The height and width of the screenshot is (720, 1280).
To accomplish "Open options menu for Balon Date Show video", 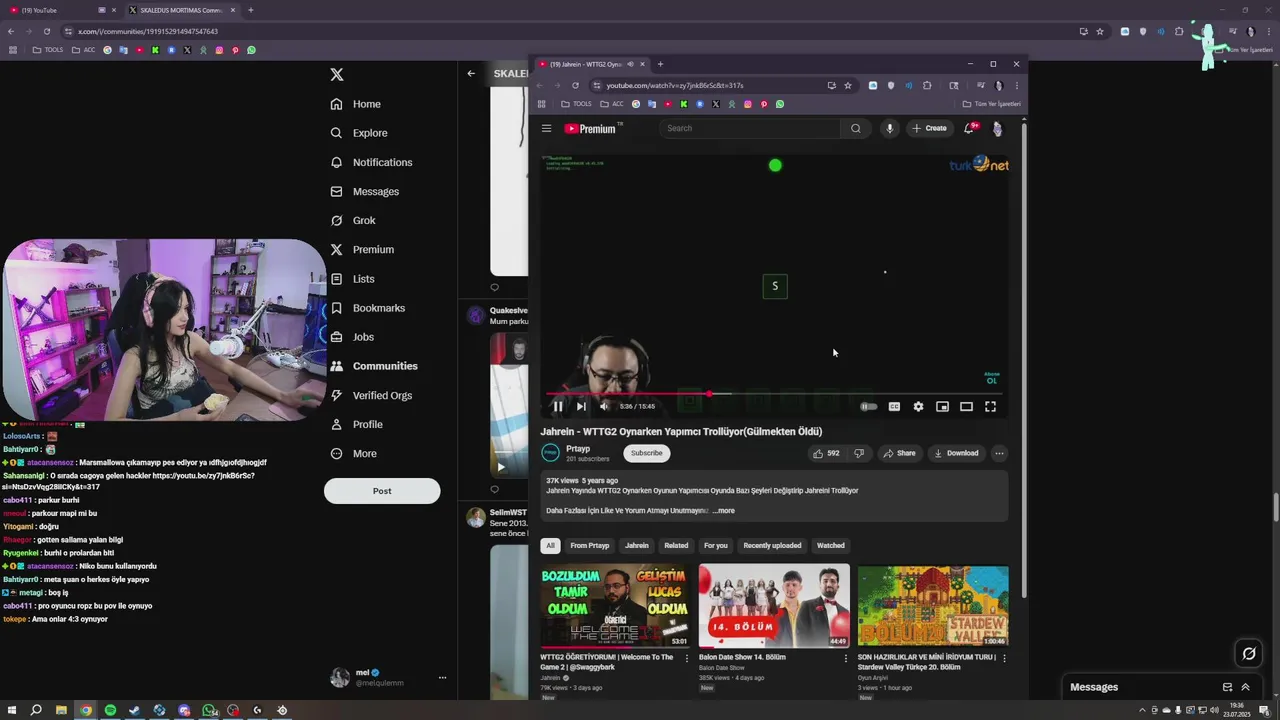I will click(x=846, y=658).
